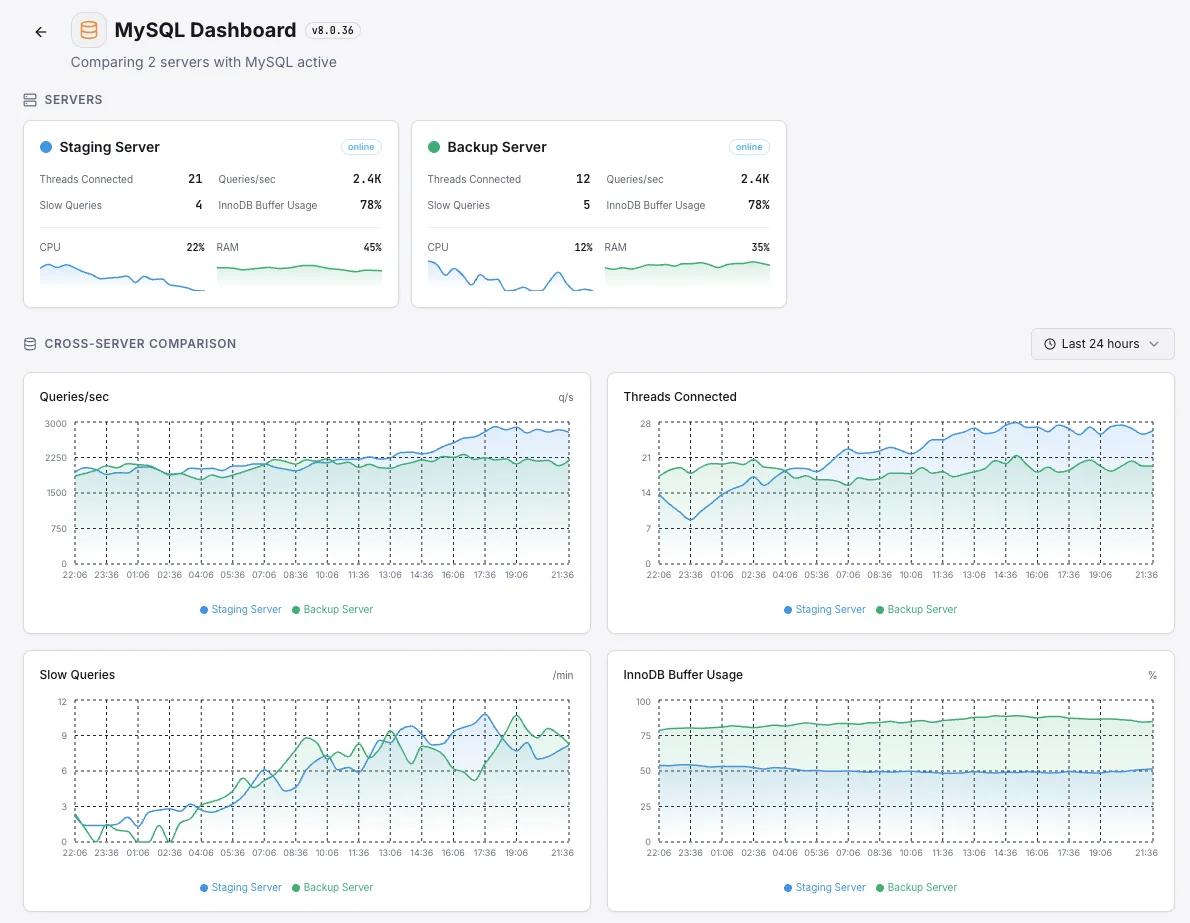Screen dimensions: 1190x923
Task: Click the 3000 axis label on Queries/sec chart
Action: coord(55,424)
